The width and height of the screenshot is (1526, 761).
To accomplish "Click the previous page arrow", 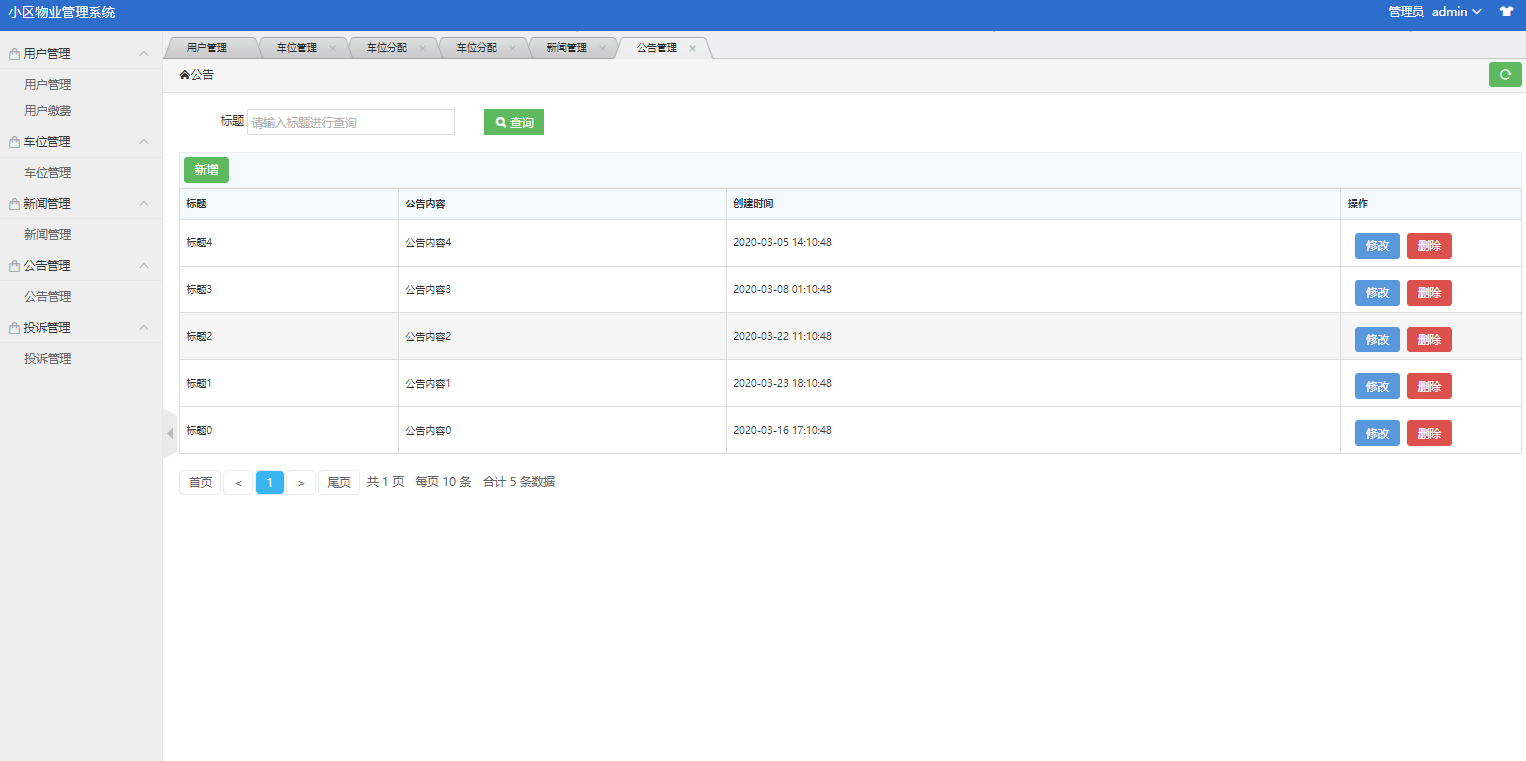I will 238,482.
